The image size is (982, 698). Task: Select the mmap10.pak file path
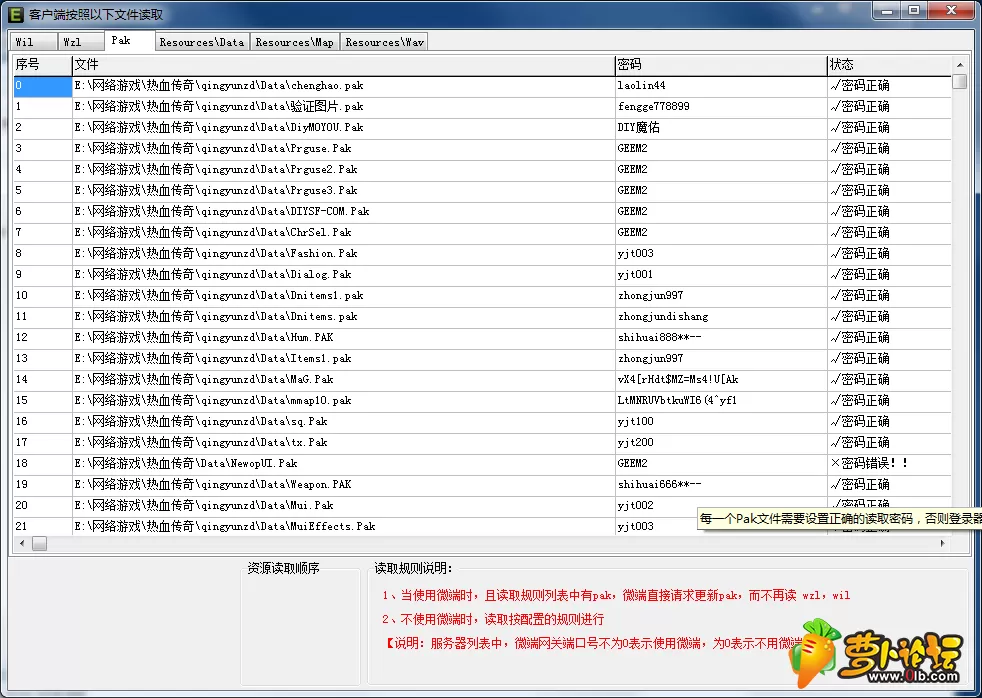tap(213, 401)
